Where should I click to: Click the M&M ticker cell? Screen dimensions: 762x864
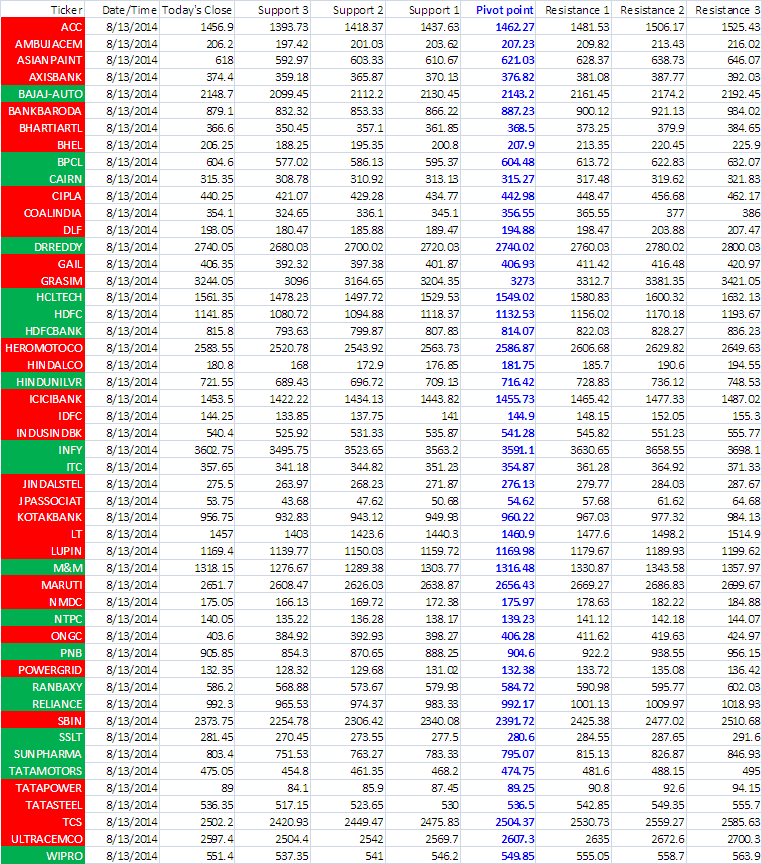tap(42, 568)
